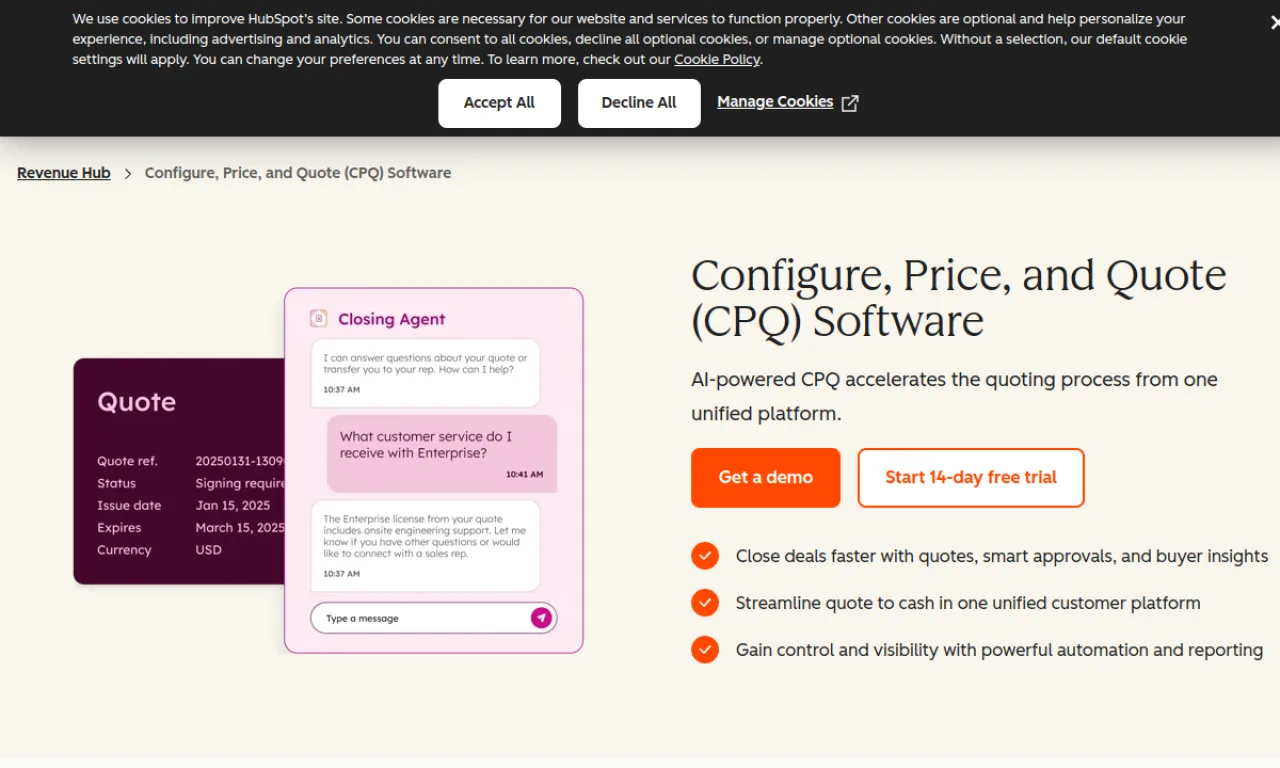Click the 'AI-powered CPQ accelerates' subheading
Screen dimensions: 1280x768
click(x=954, y=397)
